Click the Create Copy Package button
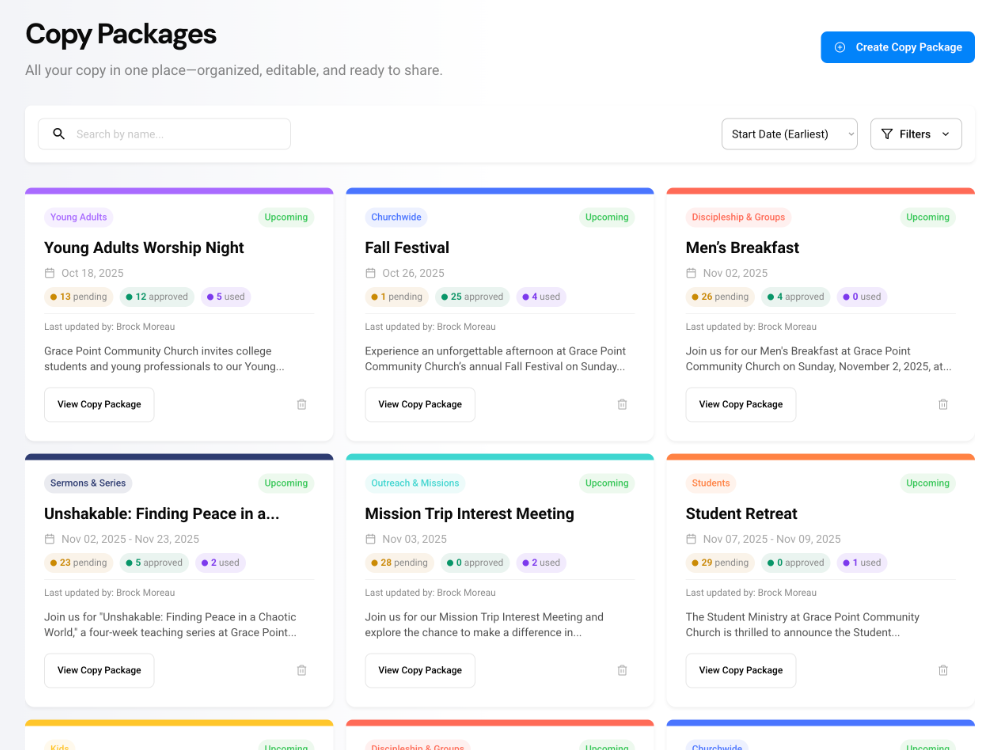 pyautogui.click(x=897, y=47)
